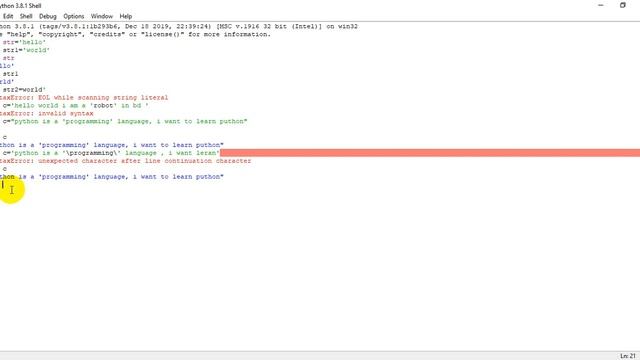The image size is (640, 360).
Task: Click the 'invalid syntax' error line
Action: (47, 113)
